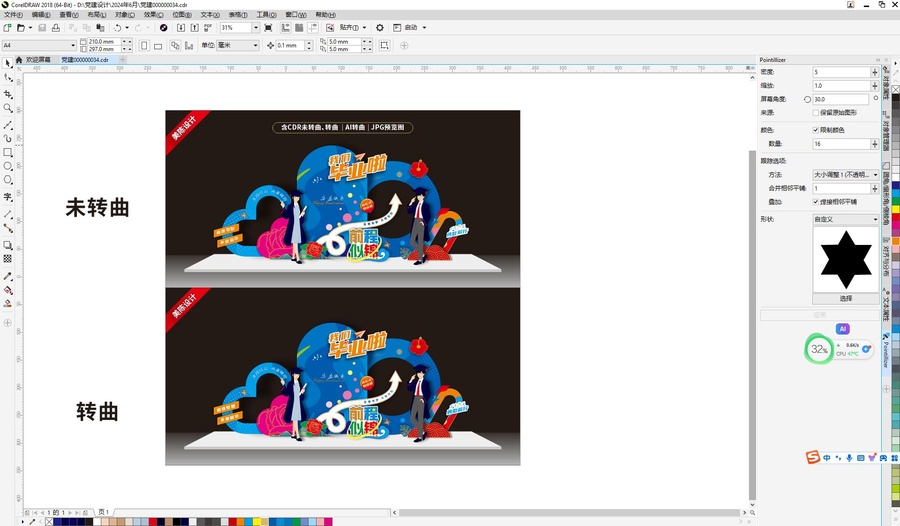Select the Connector tool
Screen dimensions: 900x526
[7, 228]
